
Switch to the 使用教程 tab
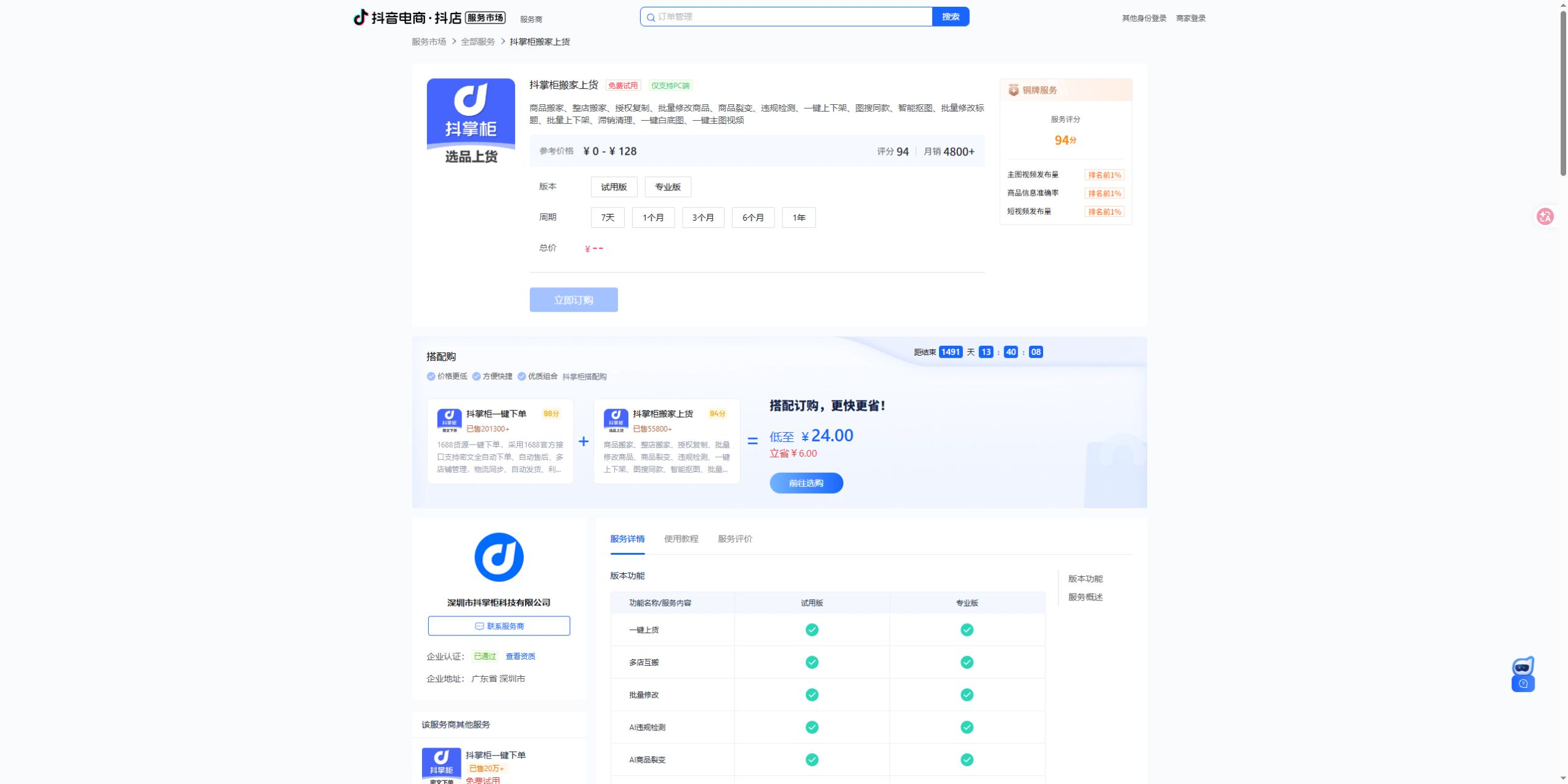(681, 539)
